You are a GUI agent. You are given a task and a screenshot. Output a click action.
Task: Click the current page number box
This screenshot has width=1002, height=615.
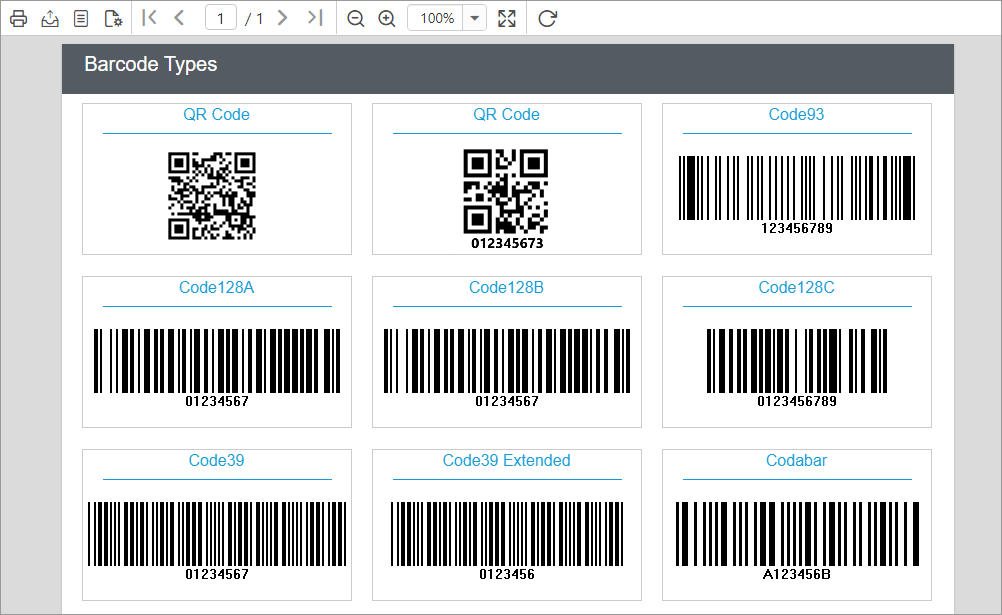point(220,18)
